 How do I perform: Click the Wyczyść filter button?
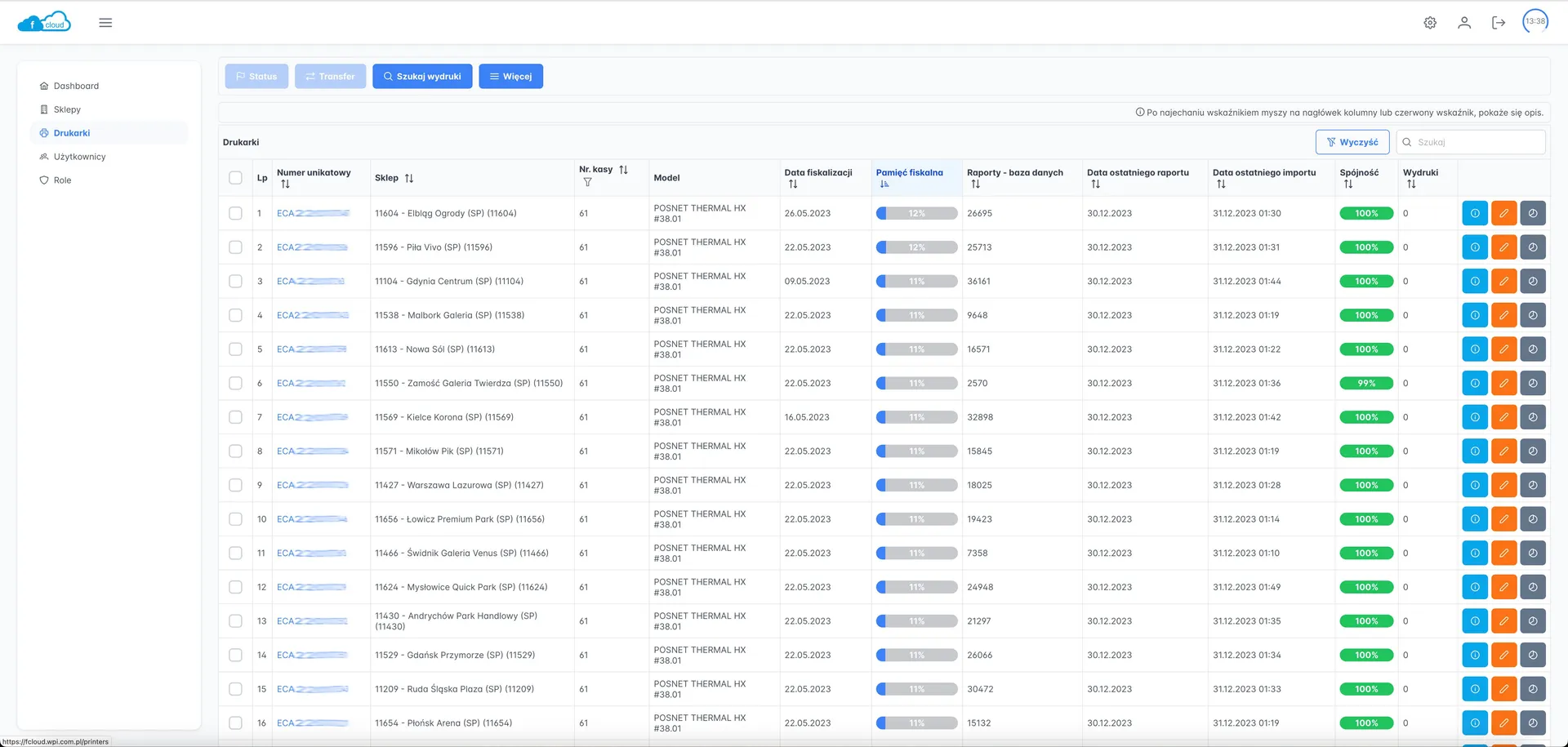[1352, 142]
